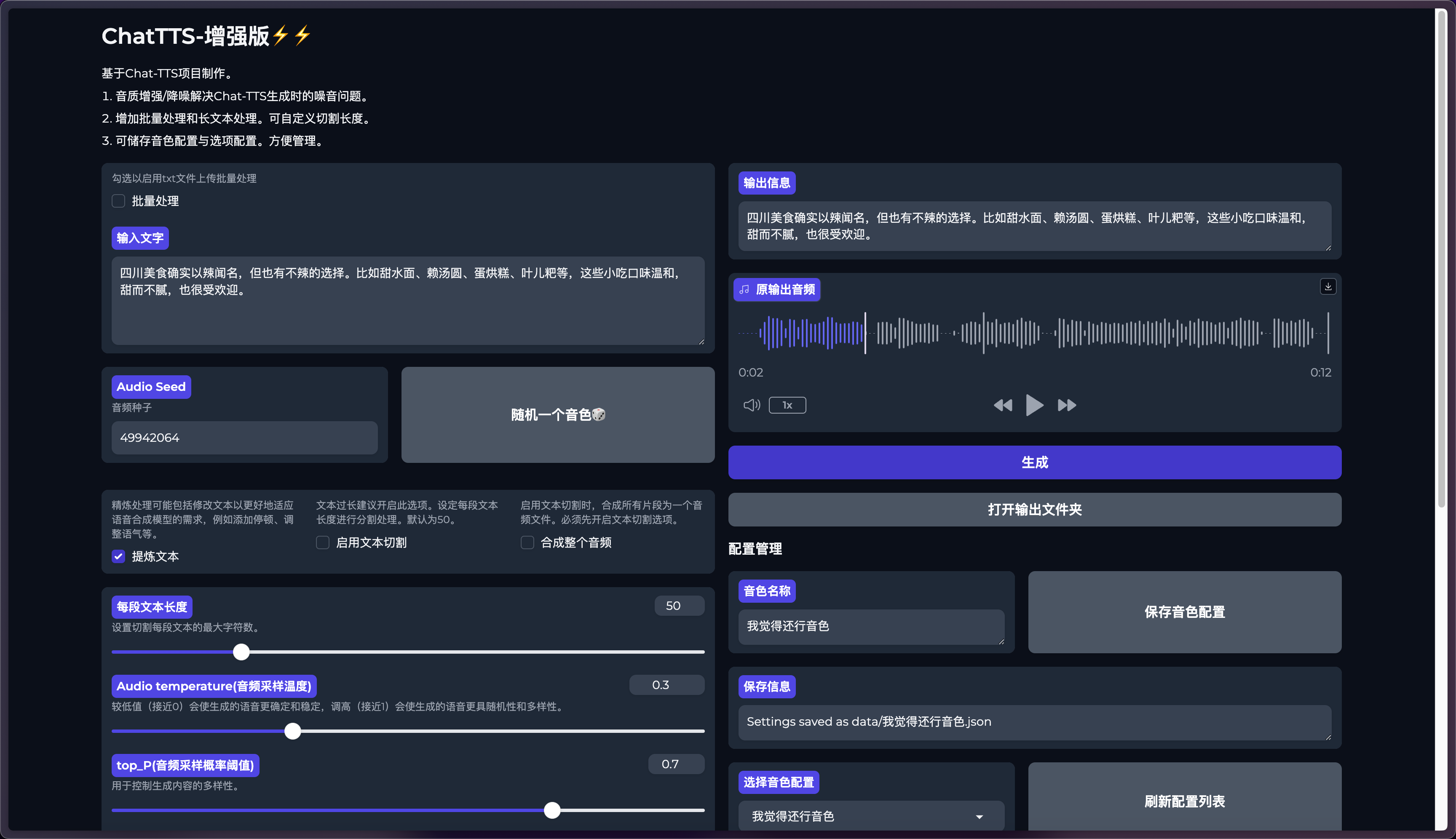Viewport: 1456px width, 839px height.
Task: Enable the 启用文本切割 text splitting checkbox
Action: click(323, 542)
